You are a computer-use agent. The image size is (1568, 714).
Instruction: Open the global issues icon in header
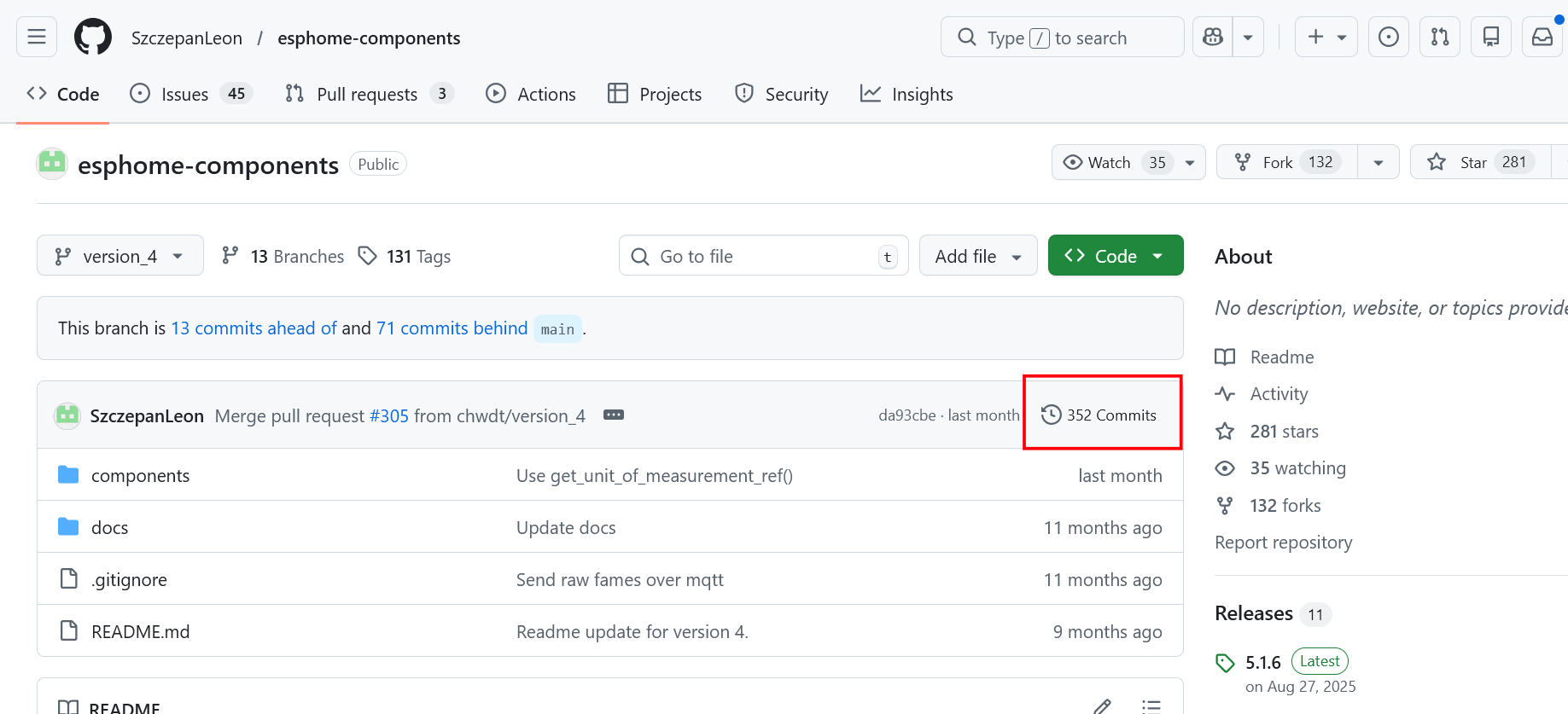click(1388, 37)
